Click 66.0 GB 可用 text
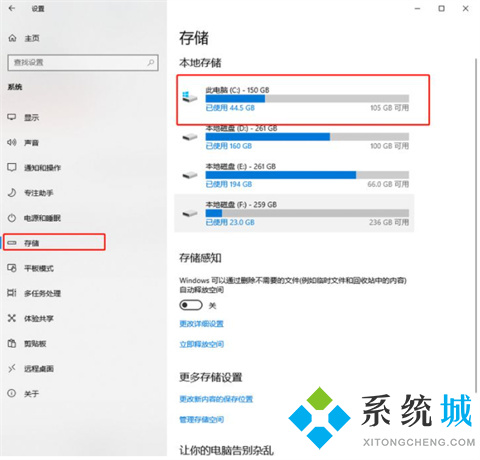This screenshot has width=480, height=460. coord(388,184)
